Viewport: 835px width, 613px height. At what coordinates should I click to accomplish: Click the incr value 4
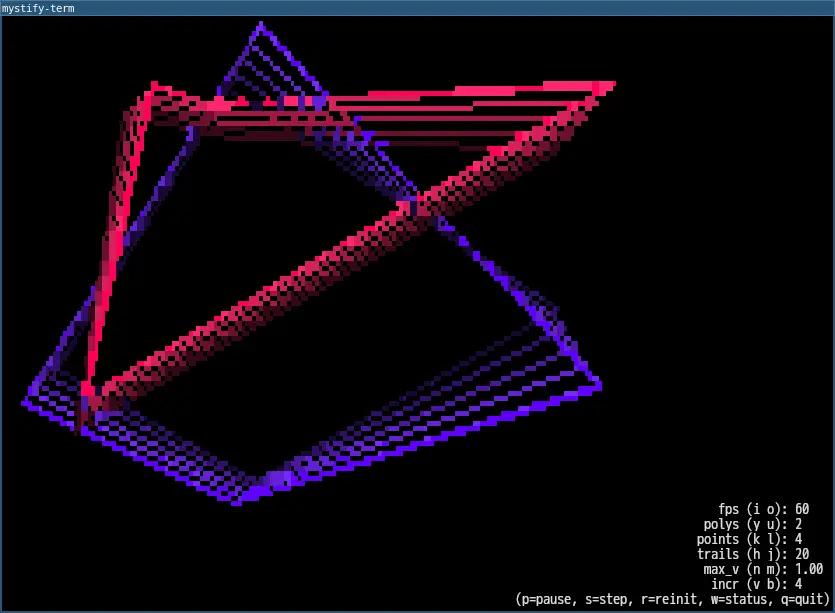click(799, 584)
